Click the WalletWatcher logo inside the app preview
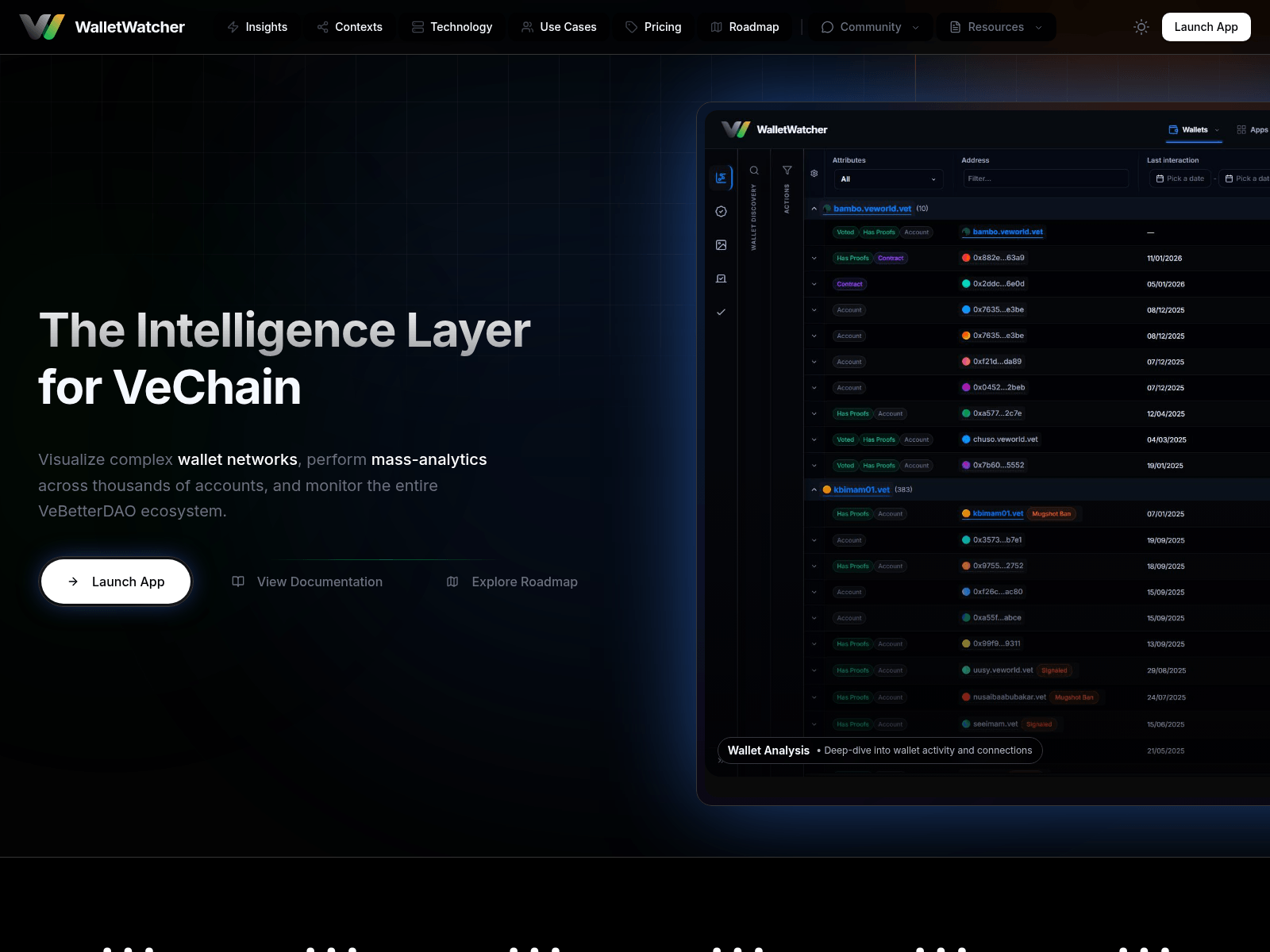Viewport: 1270px width, 952px height. tap(775, 129)
